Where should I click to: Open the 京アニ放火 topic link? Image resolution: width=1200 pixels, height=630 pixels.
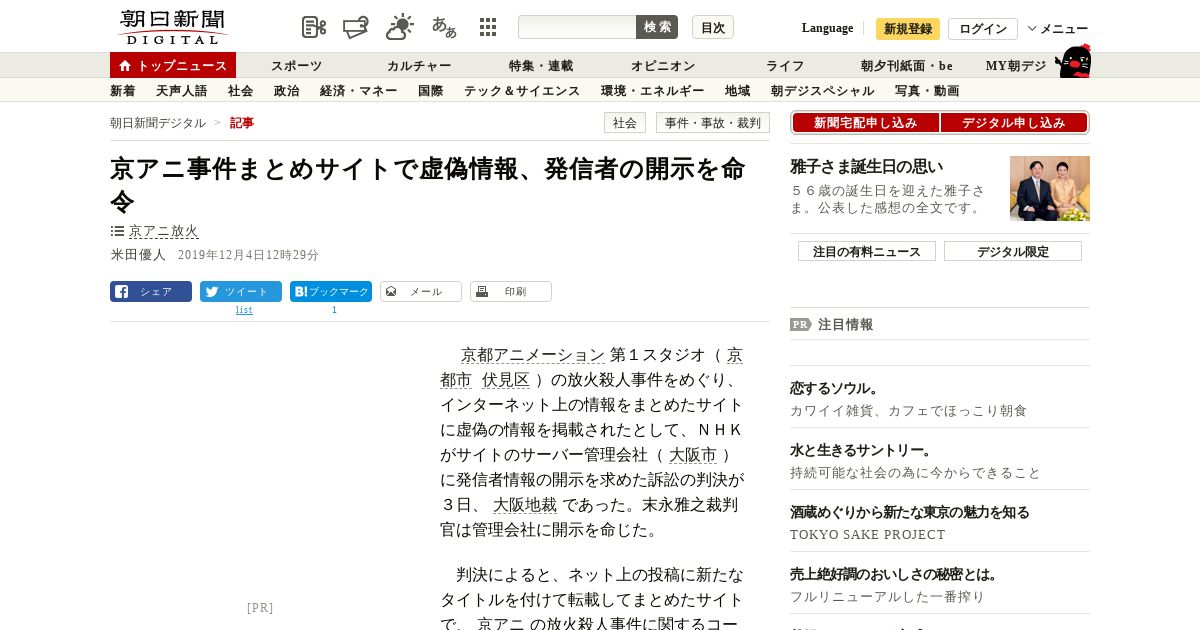(x=163, y=231)
